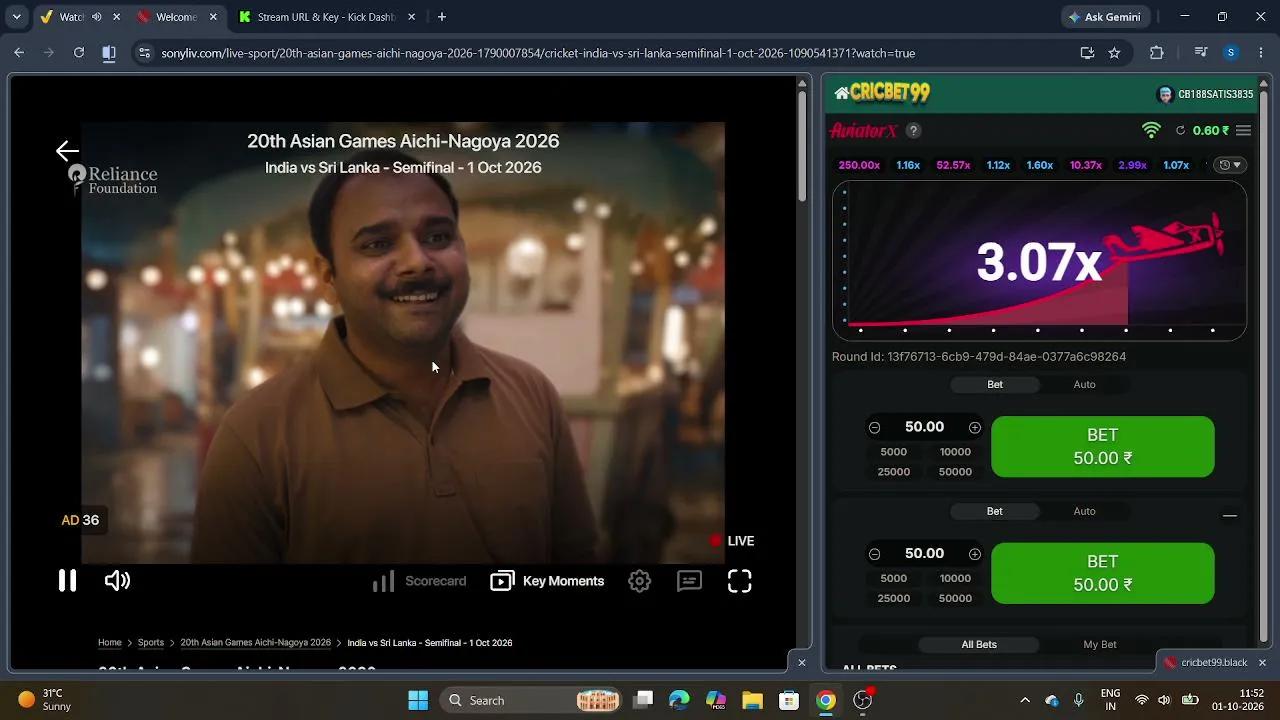Open the Windows Start menu
This screenshot has width=1280, height=720.
coord(418,700)
